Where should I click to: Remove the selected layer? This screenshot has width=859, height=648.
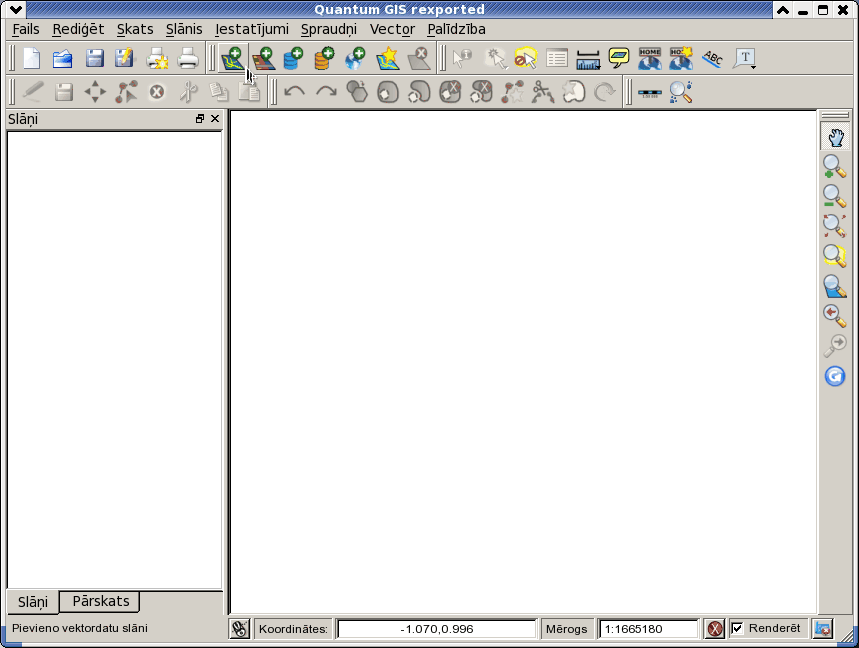click(x=419, y=58)
